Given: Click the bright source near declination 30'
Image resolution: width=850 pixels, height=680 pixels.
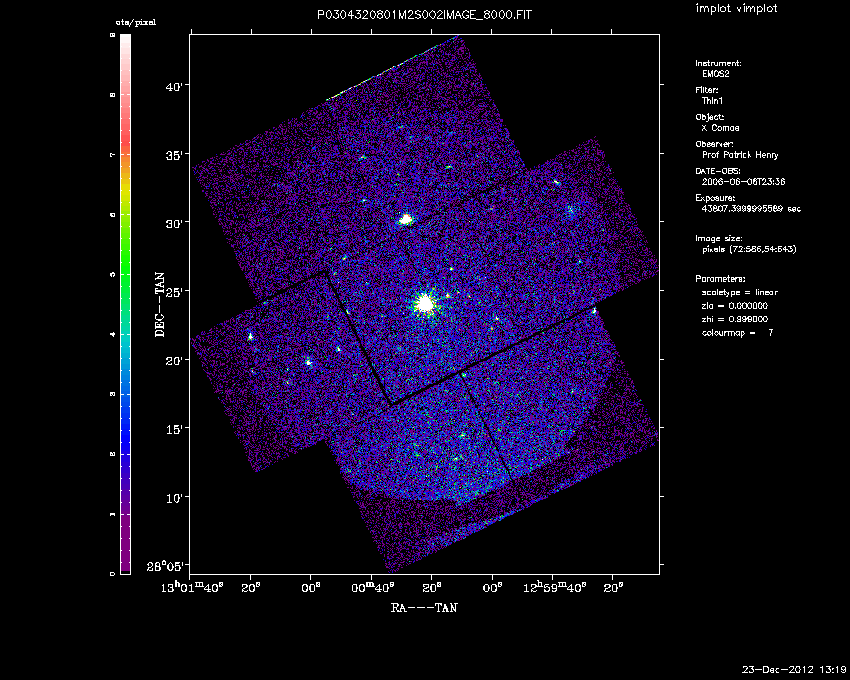Looking at the screenshot, I should 405,220.
